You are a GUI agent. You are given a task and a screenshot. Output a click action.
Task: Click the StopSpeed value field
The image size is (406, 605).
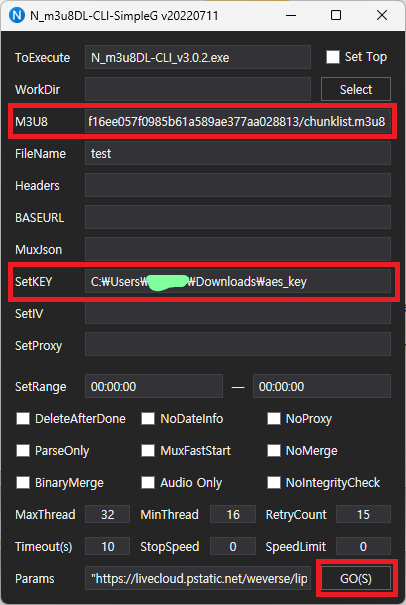[x=233, y=546]
